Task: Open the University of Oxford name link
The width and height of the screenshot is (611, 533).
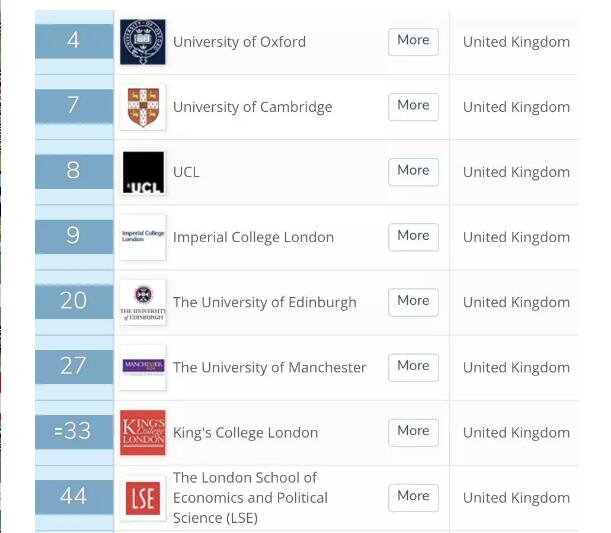Action: (239, 42)
